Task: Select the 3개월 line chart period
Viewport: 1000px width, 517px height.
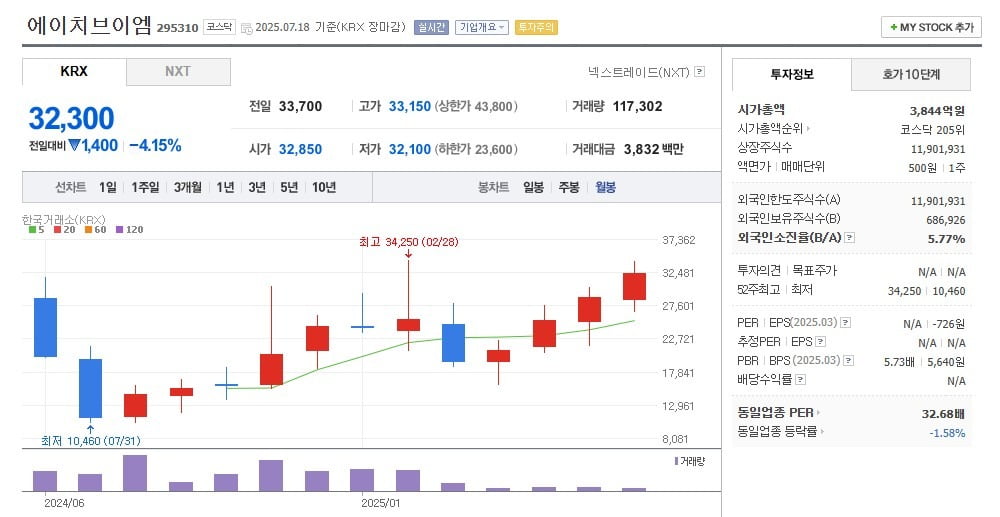Action: (188, 187)
